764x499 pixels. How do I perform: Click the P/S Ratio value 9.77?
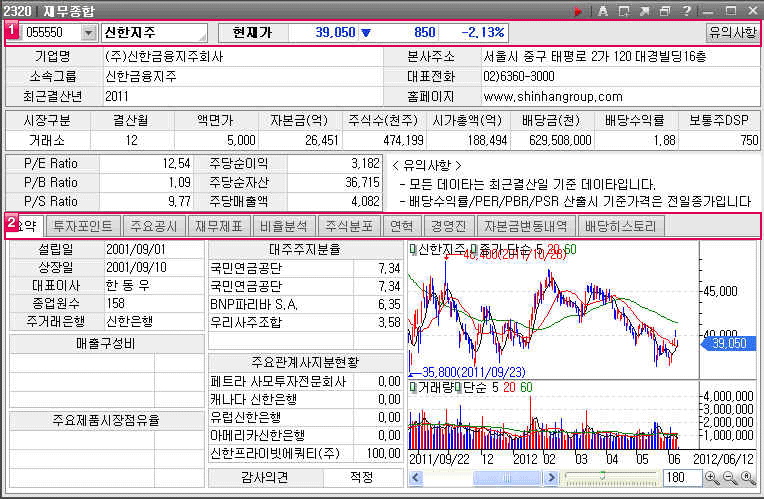pyautogui.click(x=179, y=201)
